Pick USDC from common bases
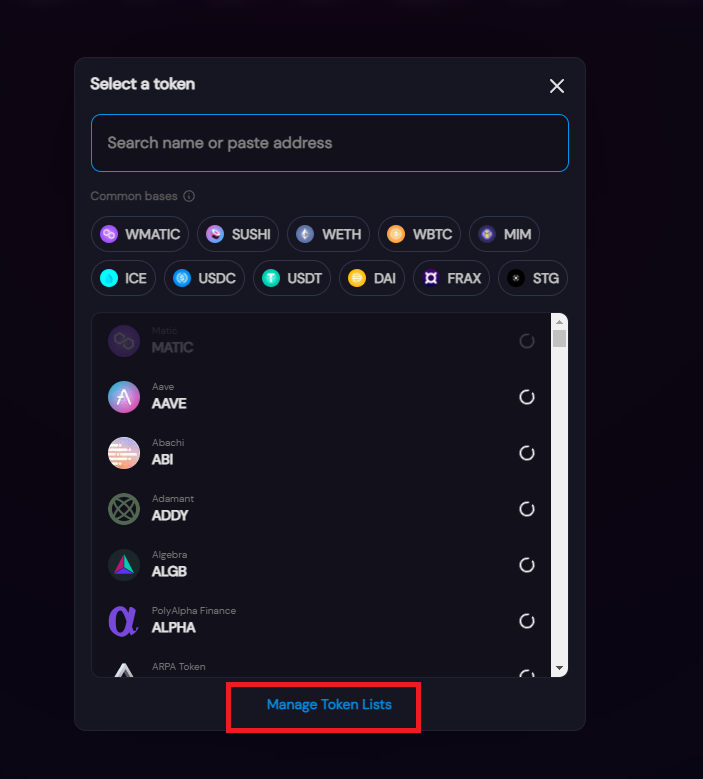 coord(204,278)
